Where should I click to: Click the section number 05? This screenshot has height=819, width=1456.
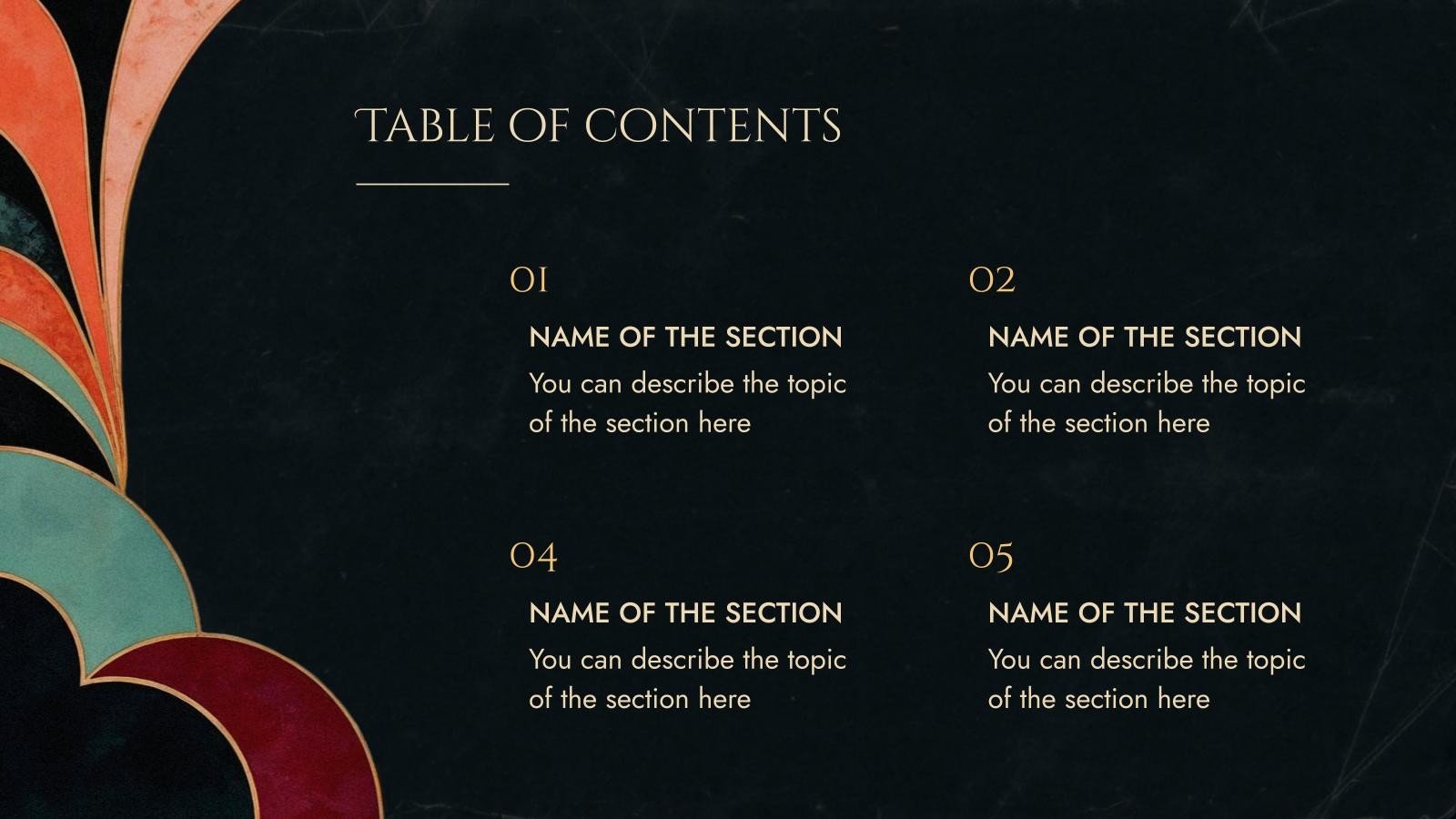point(991,555)
